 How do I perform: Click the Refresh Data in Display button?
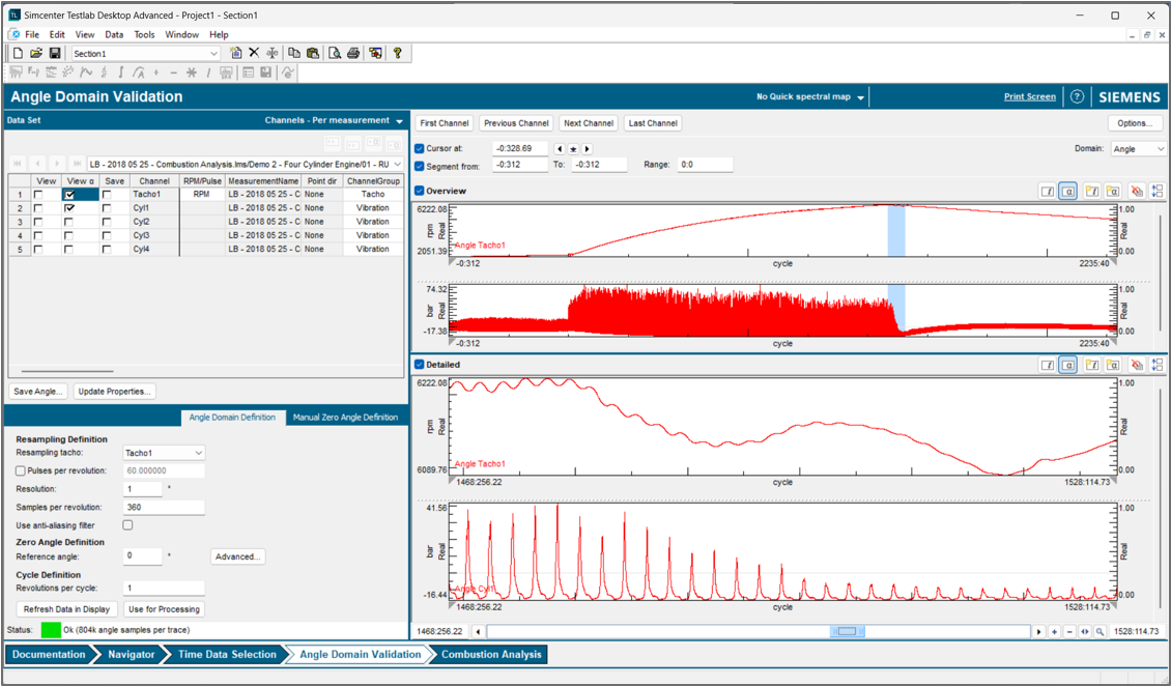pos(67,609)
